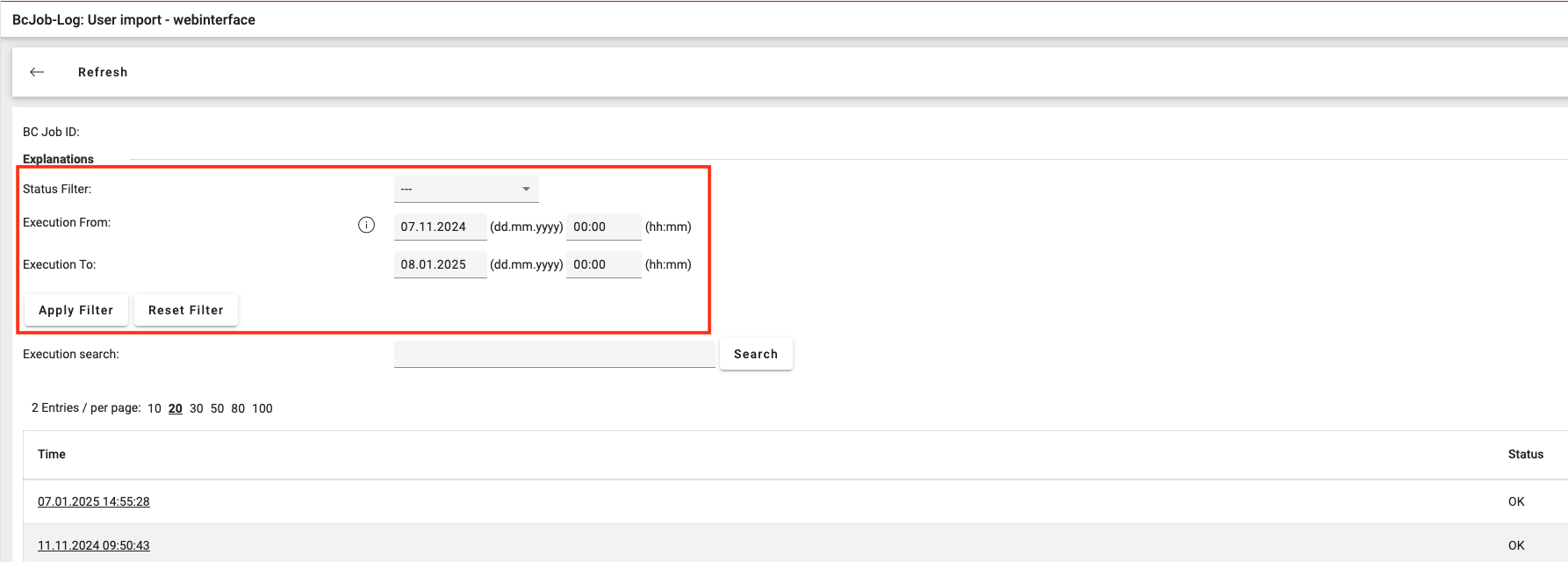Viewport: 1568px width, 562px height.
Task: Click the Search button
Action: (x=755, y=354)
